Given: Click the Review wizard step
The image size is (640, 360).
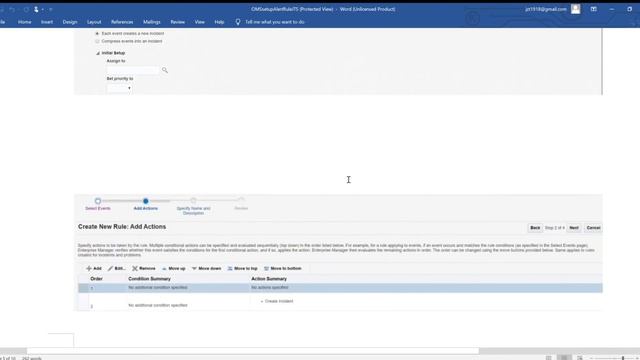Looking at the screenshot, I should click(241, 204).
